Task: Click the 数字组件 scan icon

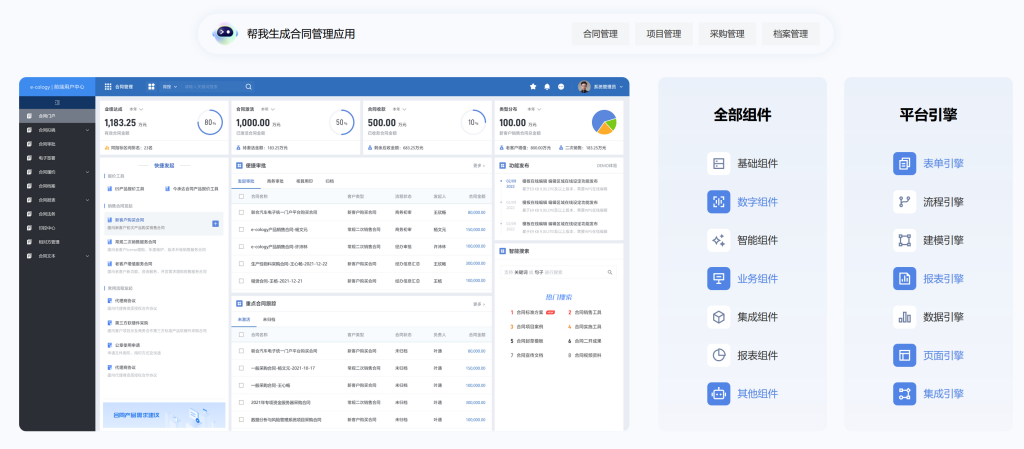Action: click(719, 202)
